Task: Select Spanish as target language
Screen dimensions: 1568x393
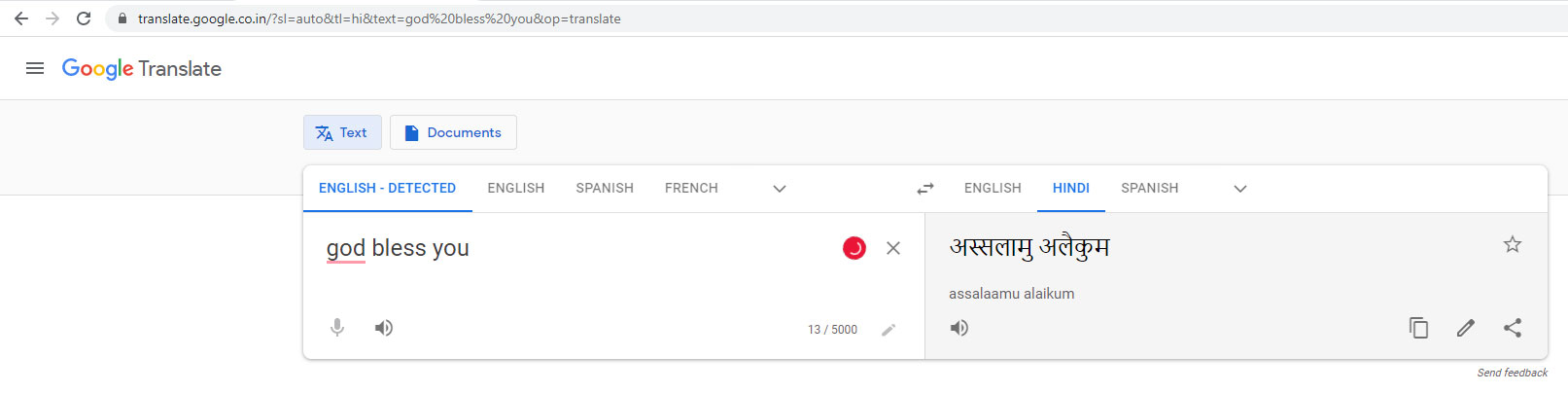Action: [x=1149, y=189]
